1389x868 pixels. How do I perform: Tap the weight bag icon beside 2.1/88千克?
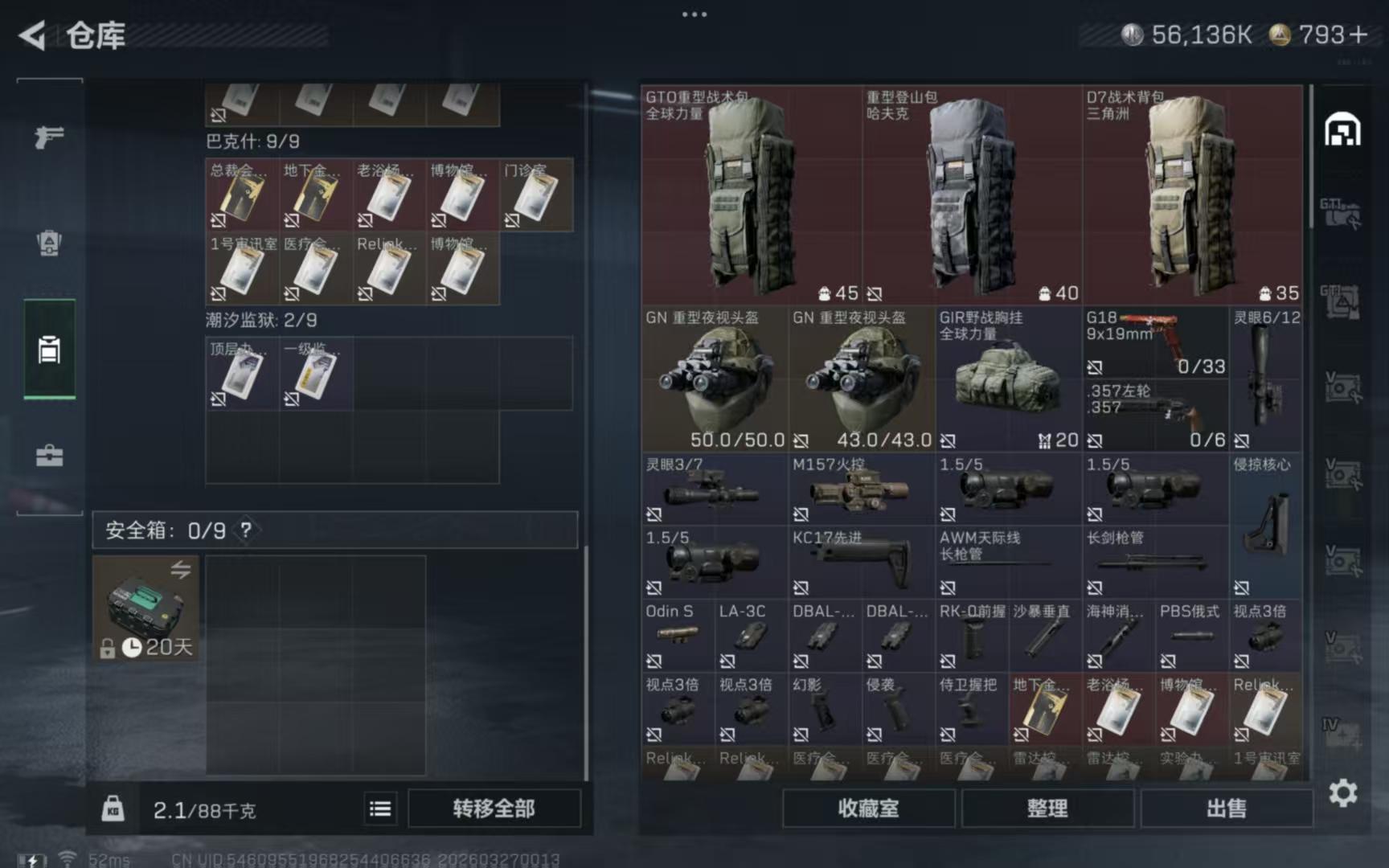pos(113,809)
